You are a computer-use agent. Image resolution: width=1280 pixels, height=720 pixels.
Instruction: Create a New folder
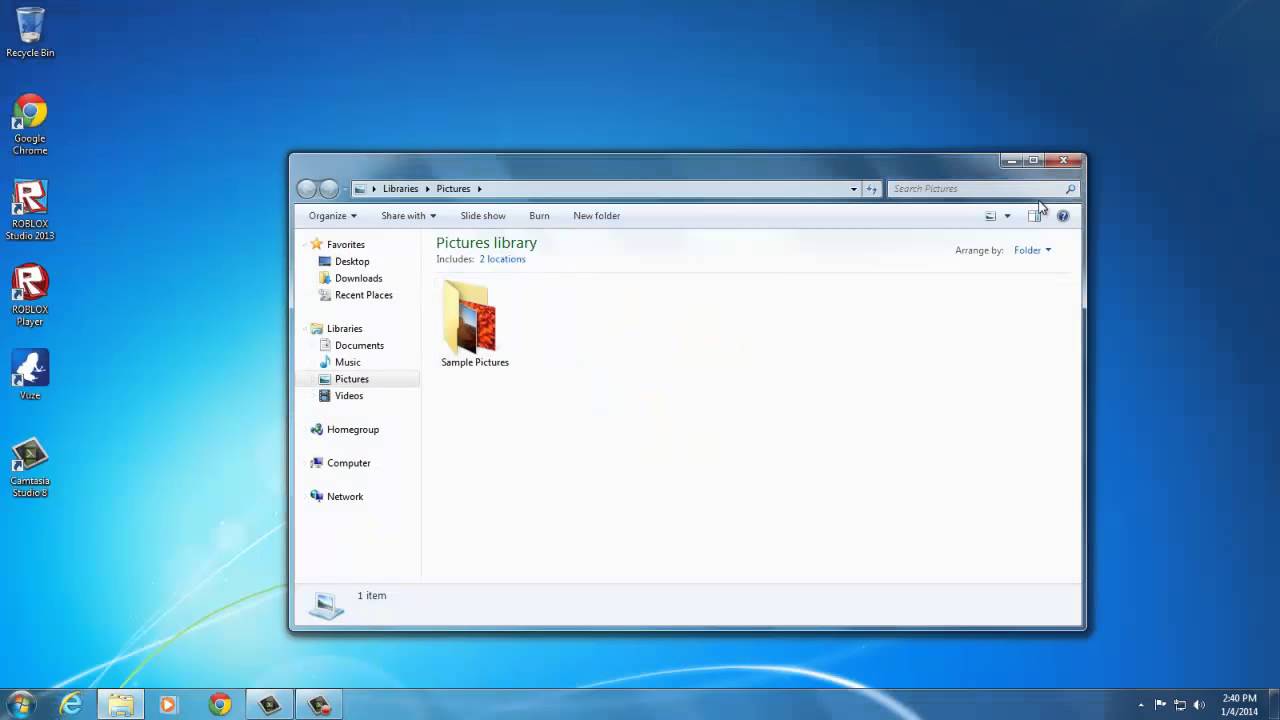(597, 216)
